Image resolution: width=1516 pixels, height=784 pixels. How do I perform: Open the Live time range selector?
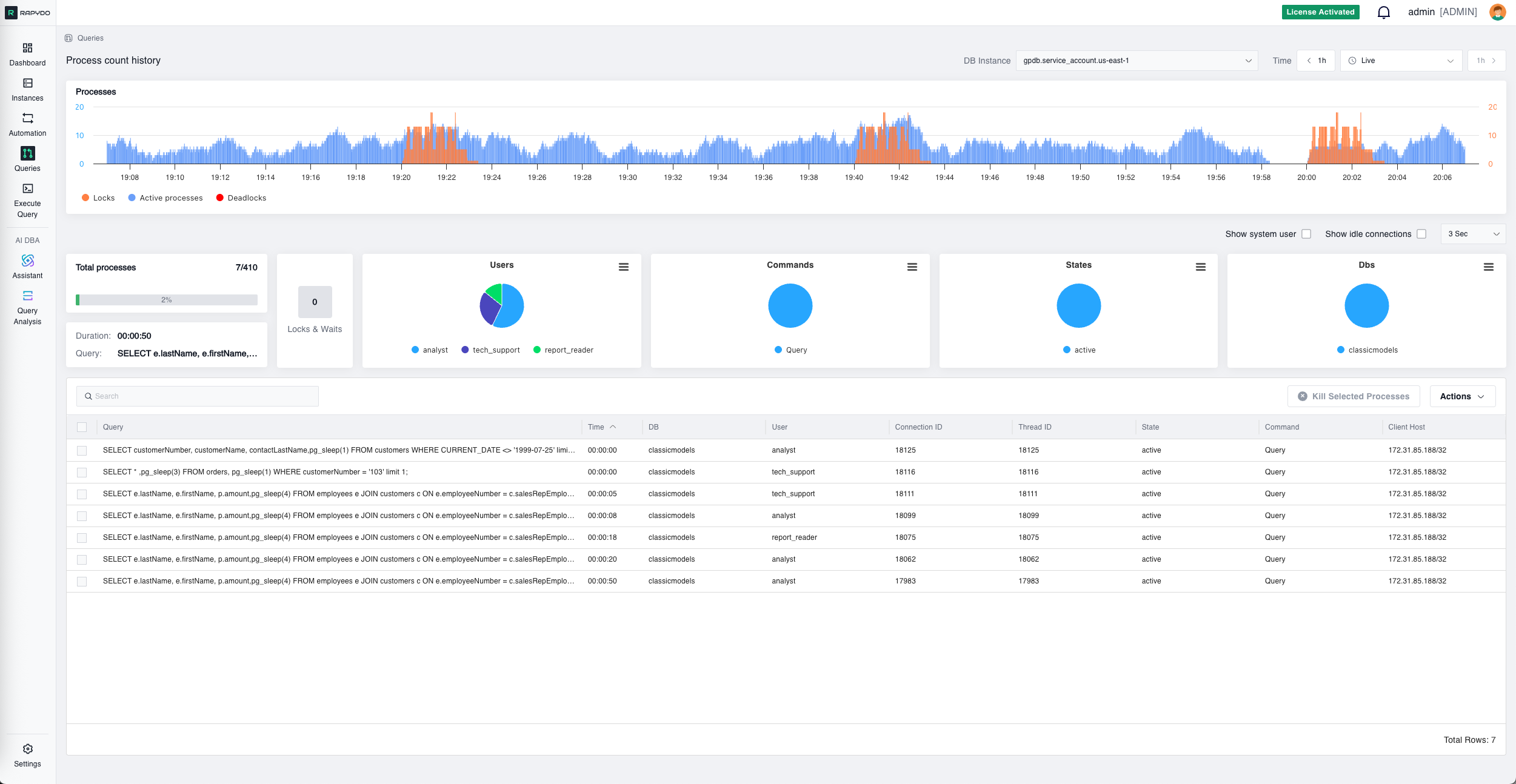coord(1401,60)
